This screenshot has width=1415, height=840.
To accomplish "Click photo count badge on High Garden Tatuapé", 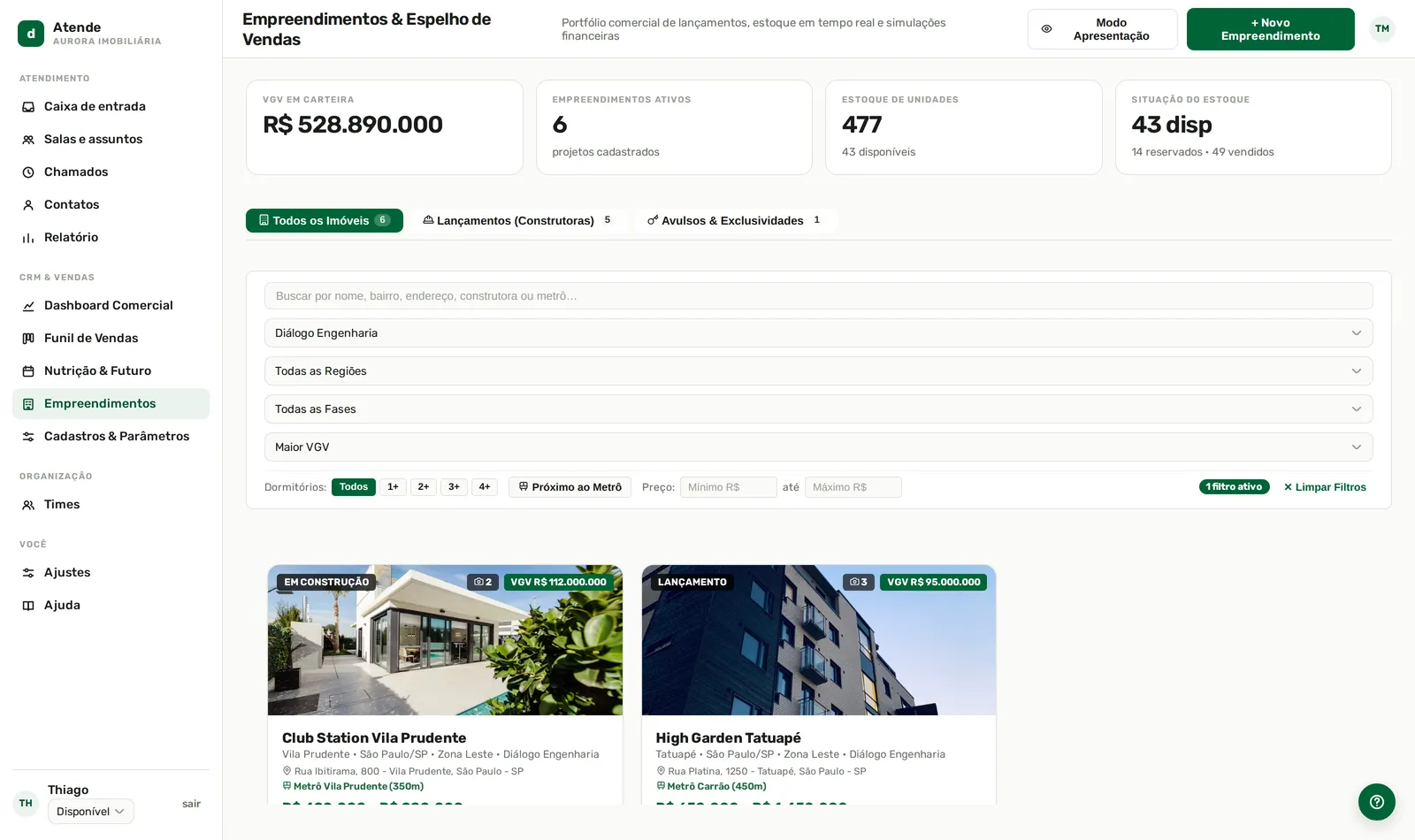I will coord(859,582).
